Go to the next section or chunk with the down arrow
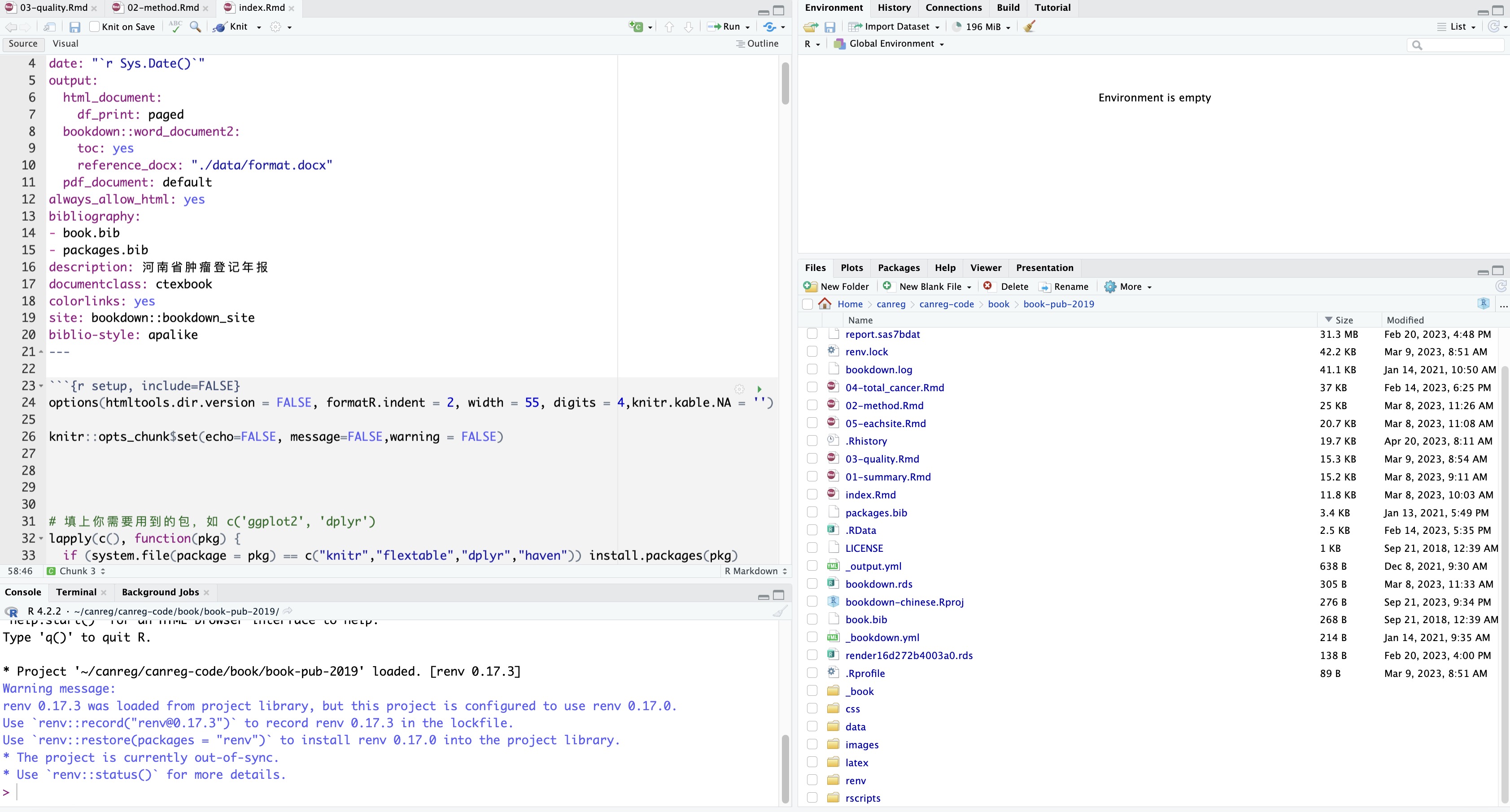This screenshot has height=812, width=1510. pyautogui.click(x=689, y=27)
